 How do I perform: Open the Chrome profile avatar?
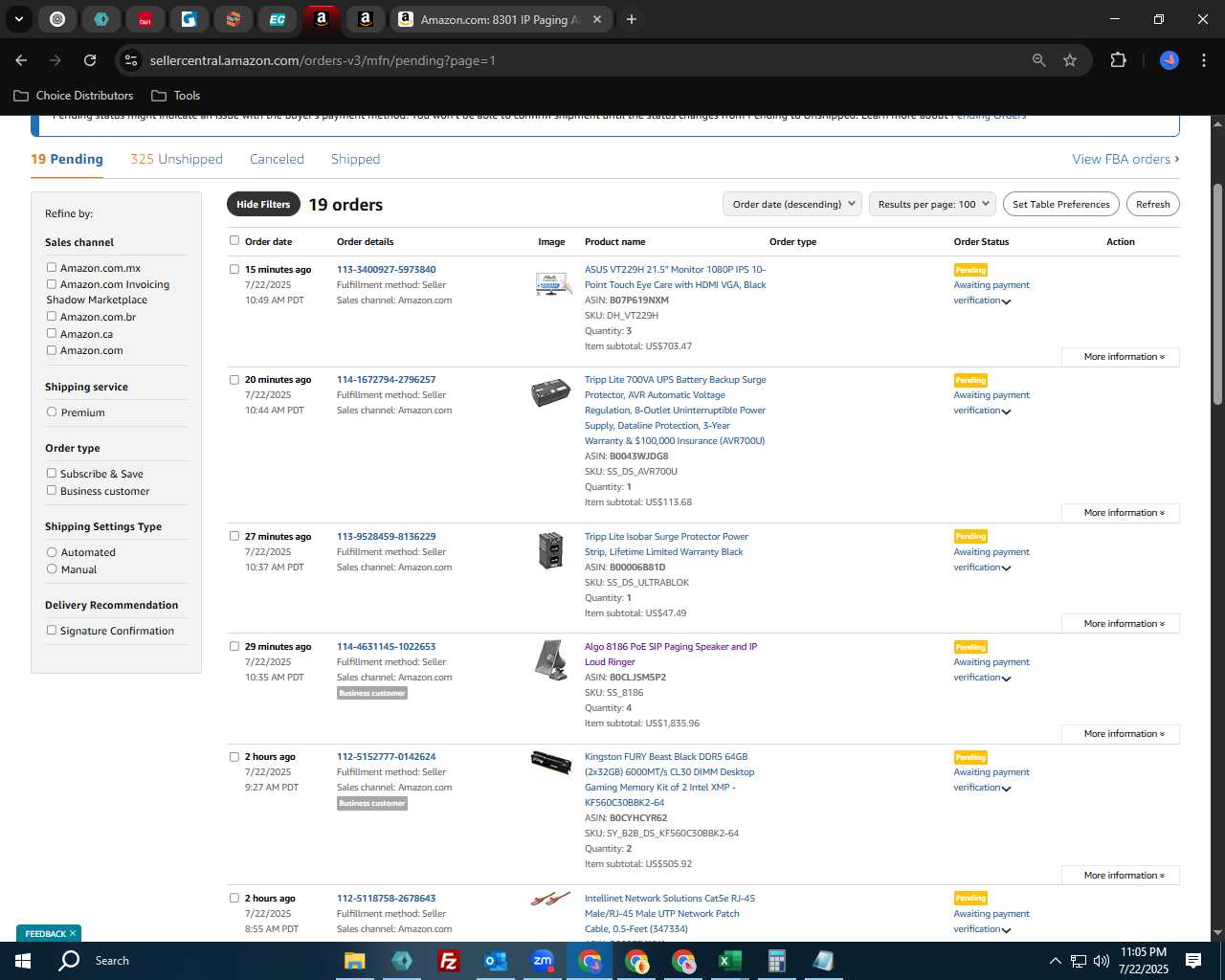[1169, 60]
